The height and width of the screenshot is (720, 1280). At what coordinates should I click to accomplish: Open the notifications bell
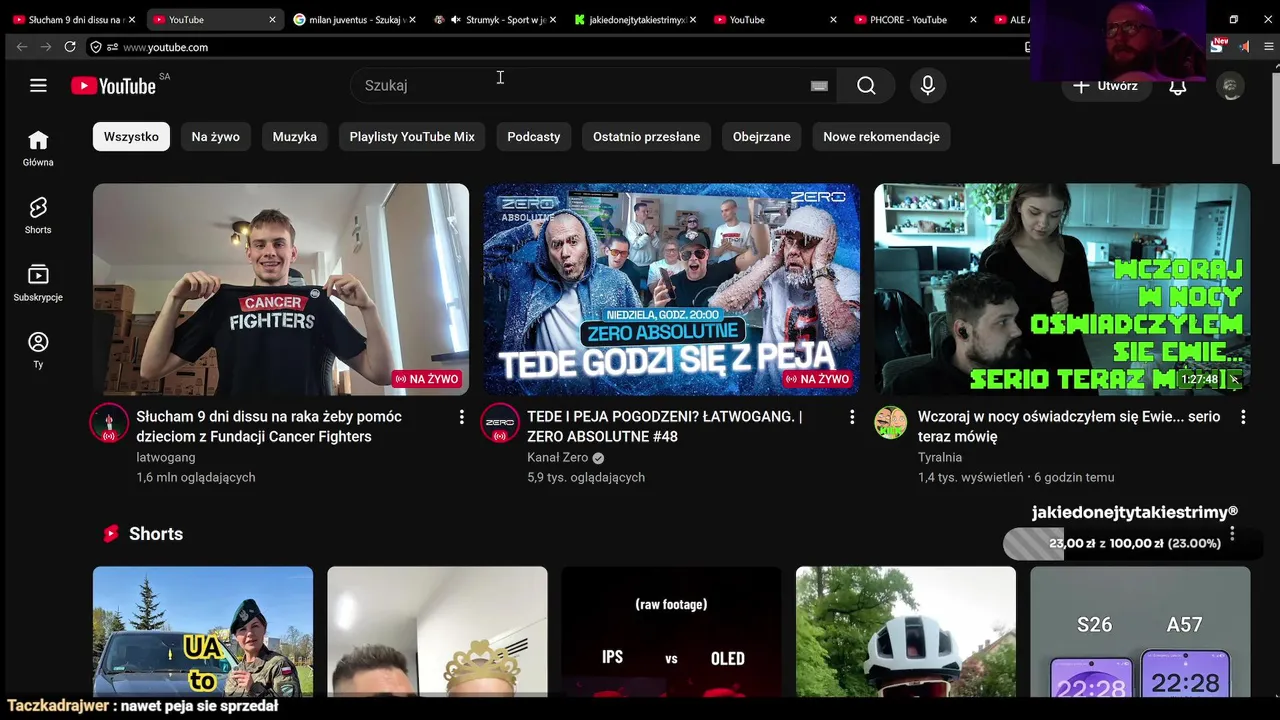(1178, 86)
